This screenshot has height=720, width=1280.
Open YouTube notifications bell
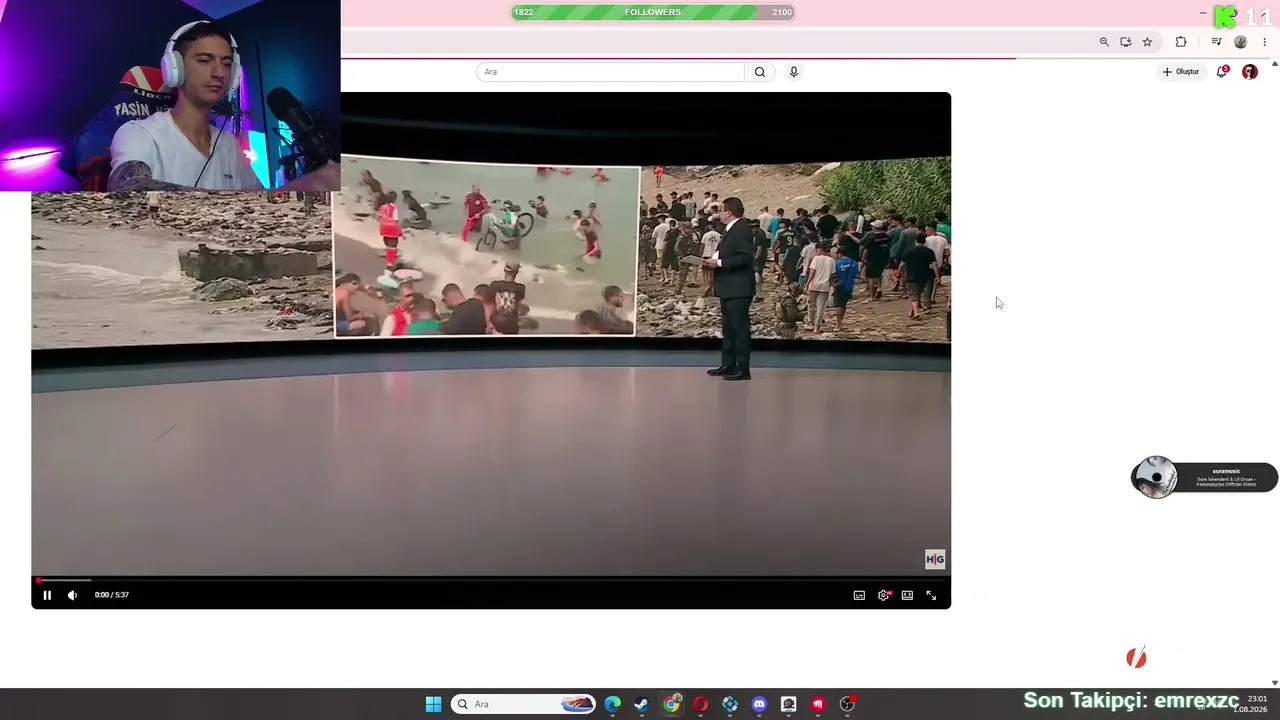tap(1222, 72)
